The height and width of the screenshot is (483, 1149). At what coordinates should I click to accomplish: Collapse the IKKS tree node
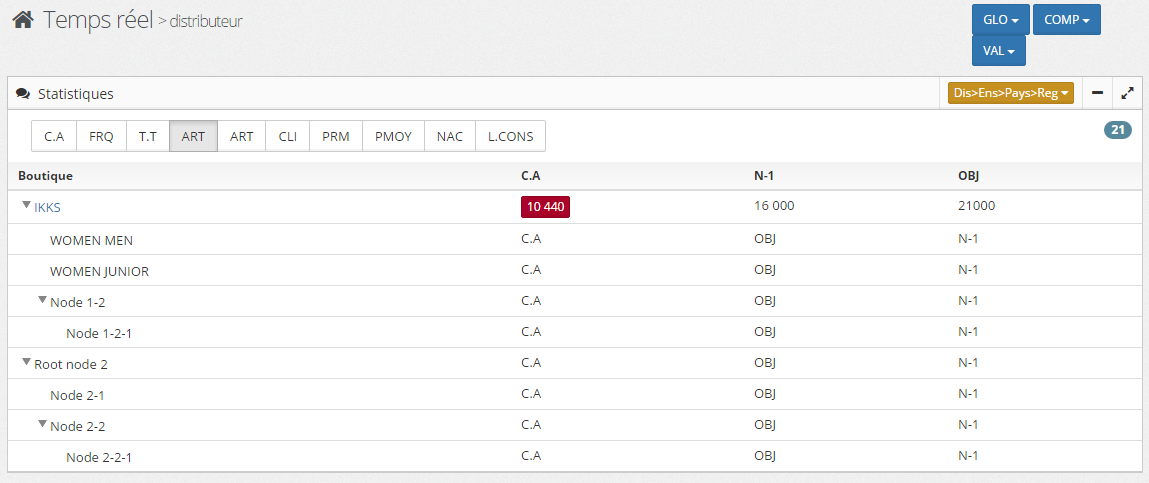(x=26, y=206)
